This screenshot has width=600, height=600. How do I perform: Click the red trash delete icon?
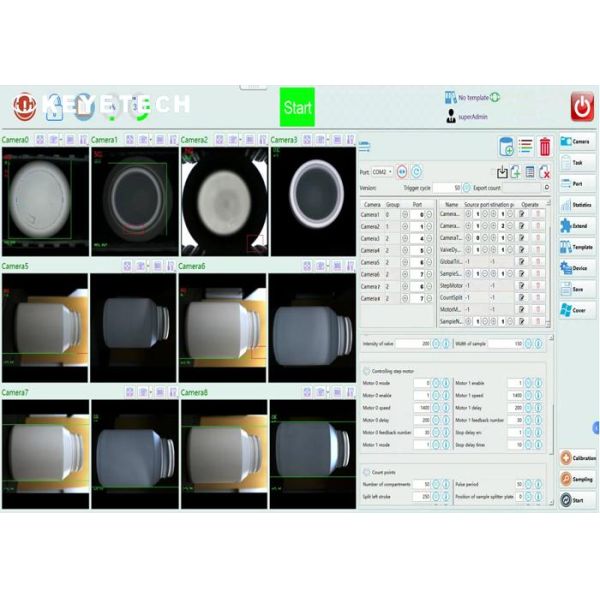tap(545, 147)
